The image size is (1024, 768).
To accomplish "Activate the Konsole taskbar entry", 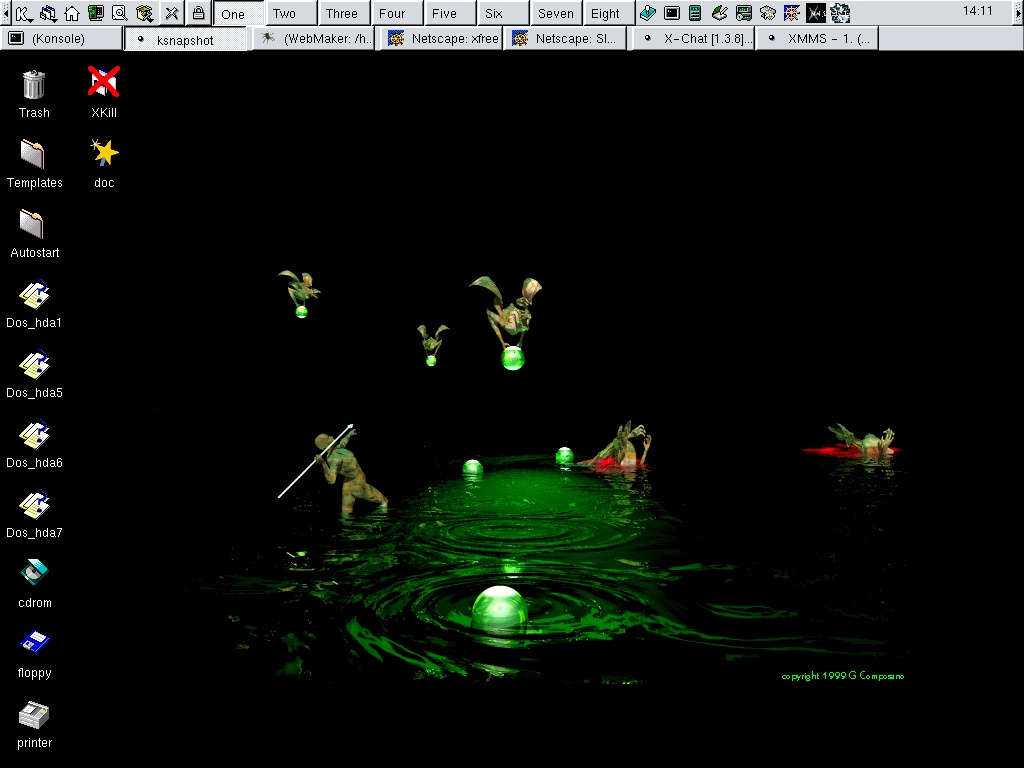I will tap(61, 39).
